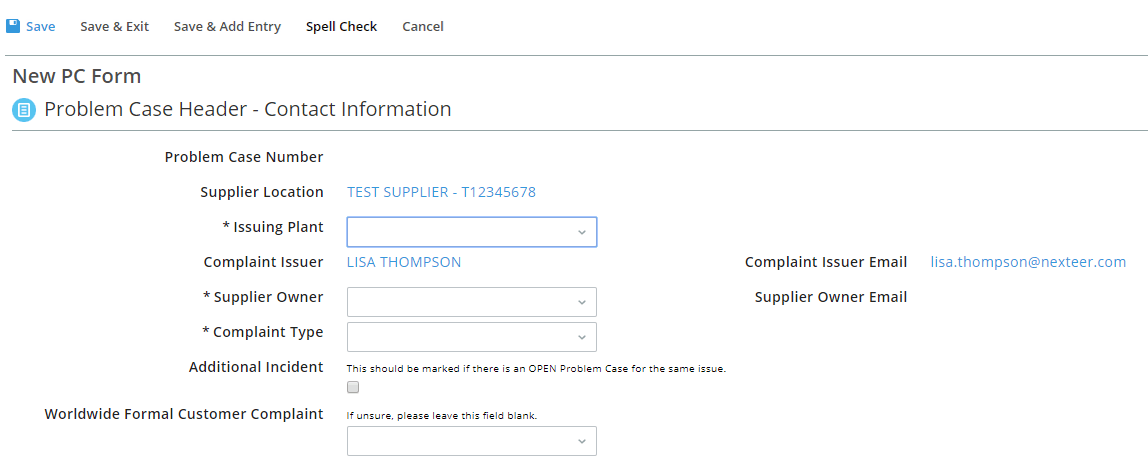Screen dimensions: 1148x473
Task: Choose Save & Exit in toolbar
Action: pyautogui.click(x=114, y=26)
